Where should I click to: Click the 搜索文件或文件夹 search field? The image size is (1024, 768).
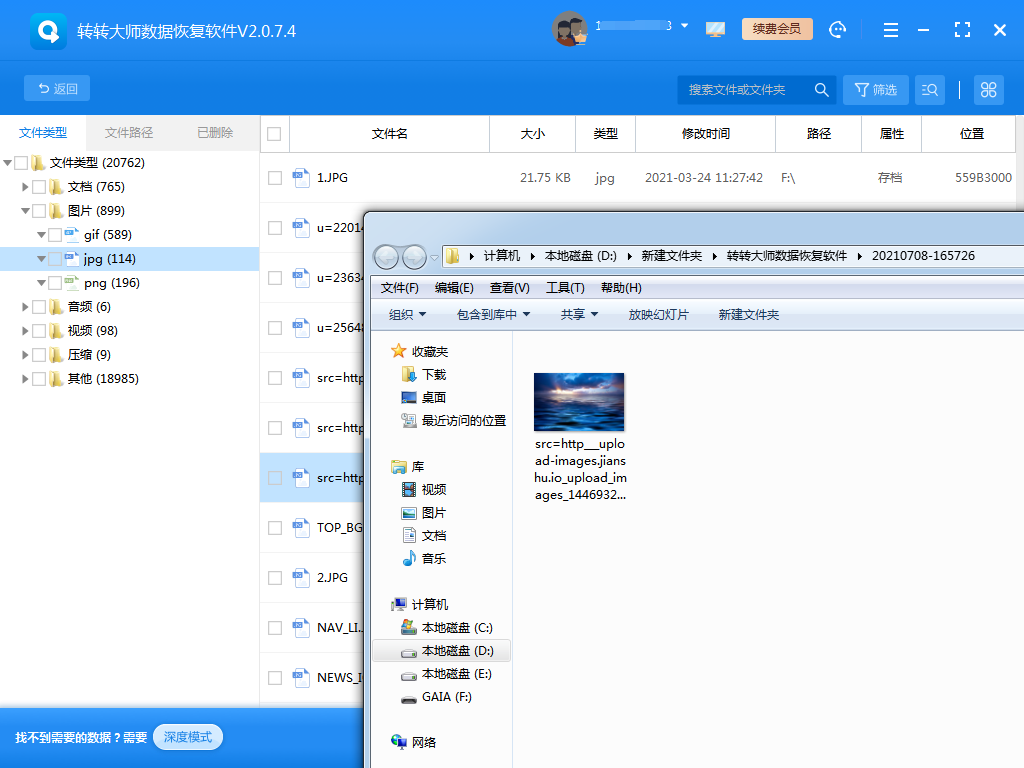coord(745,90)
